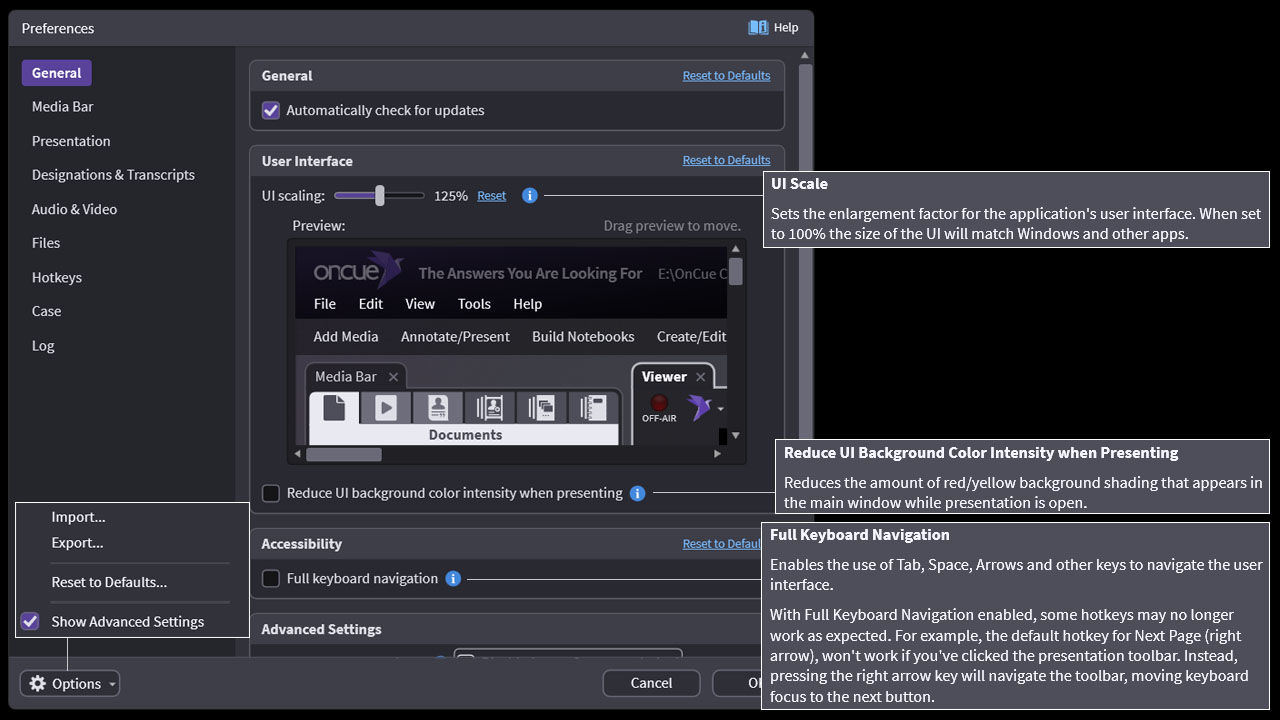This screenshot has height=720, width=1280.
Task: Click the info icon beside UI scaling
Action: tap(530, 196)
